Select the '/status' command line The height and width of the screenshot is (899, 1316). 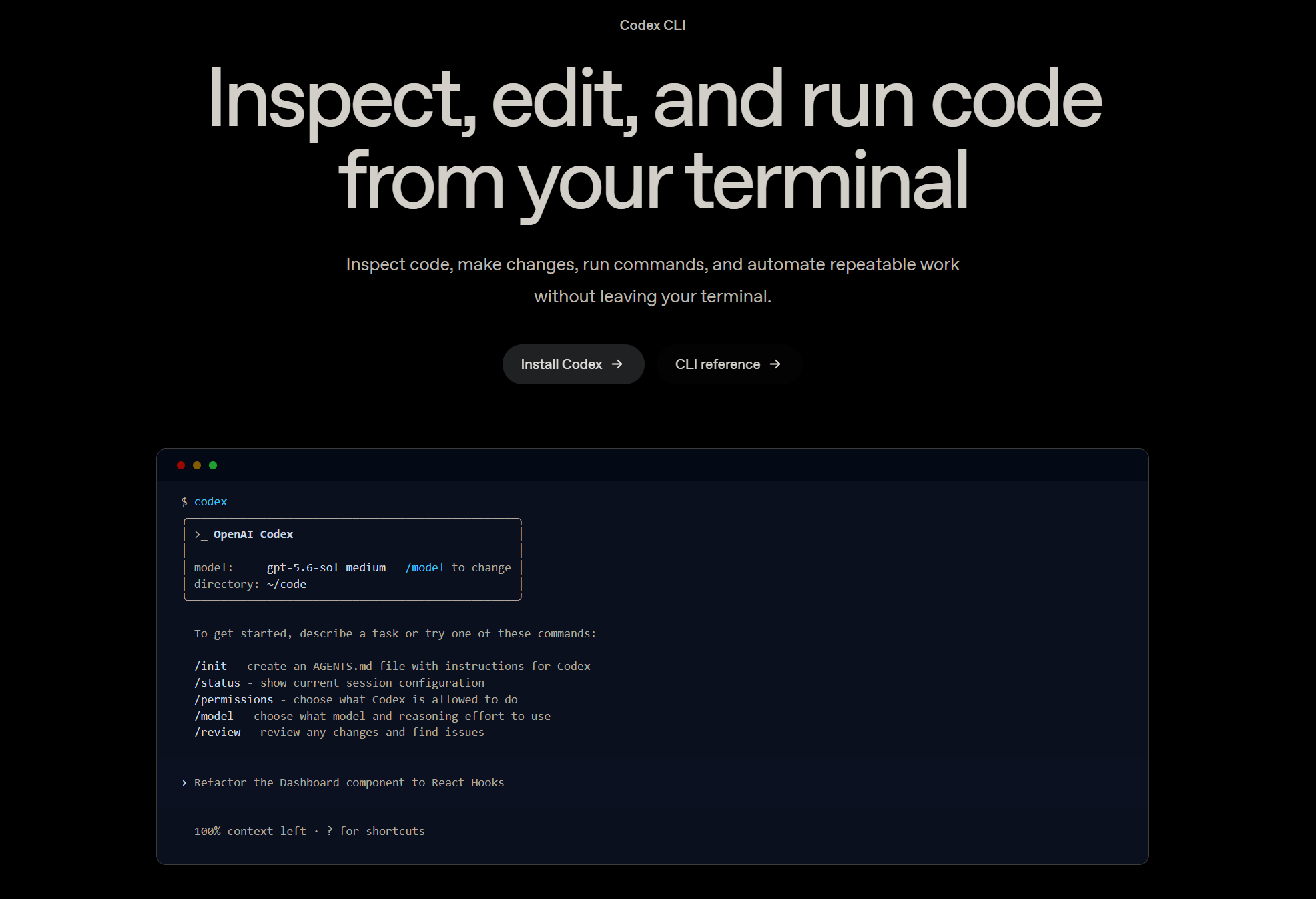click(339, 683)
